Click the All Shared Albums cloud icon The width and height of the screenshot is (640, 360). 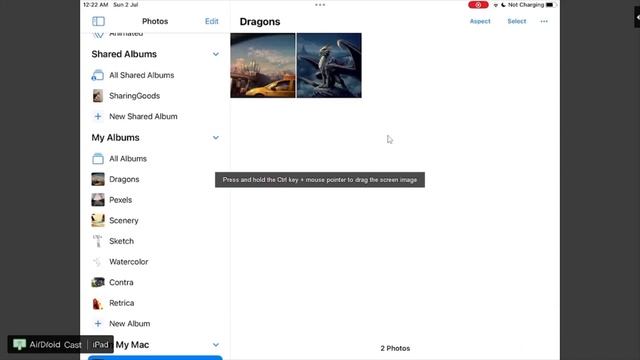(98, 75)
